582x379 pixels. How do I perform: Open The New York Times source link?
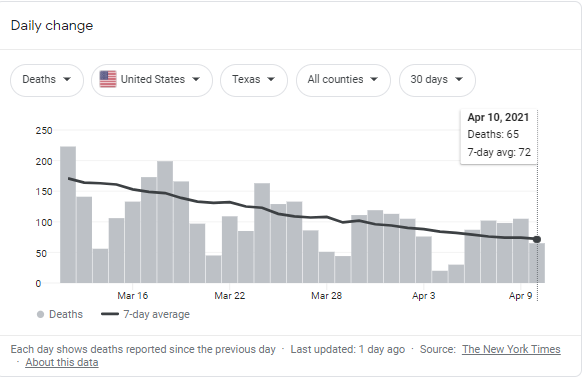[511, 349]
